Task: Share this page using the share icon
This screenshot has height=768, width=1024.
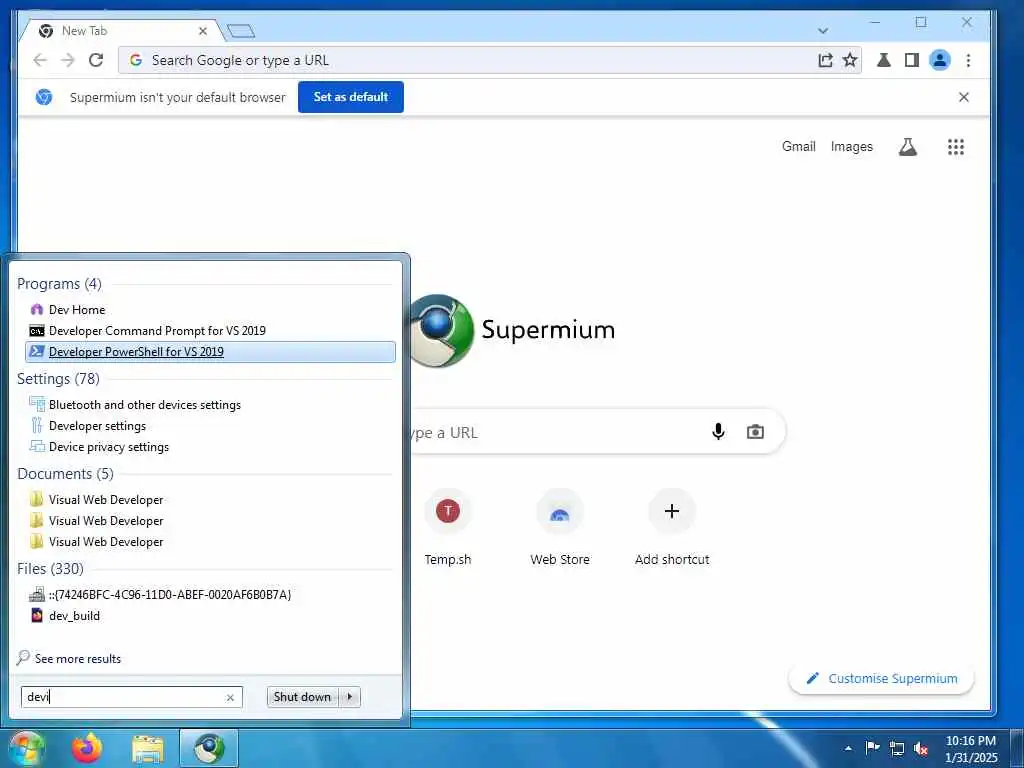Action: tap(825, 60)
